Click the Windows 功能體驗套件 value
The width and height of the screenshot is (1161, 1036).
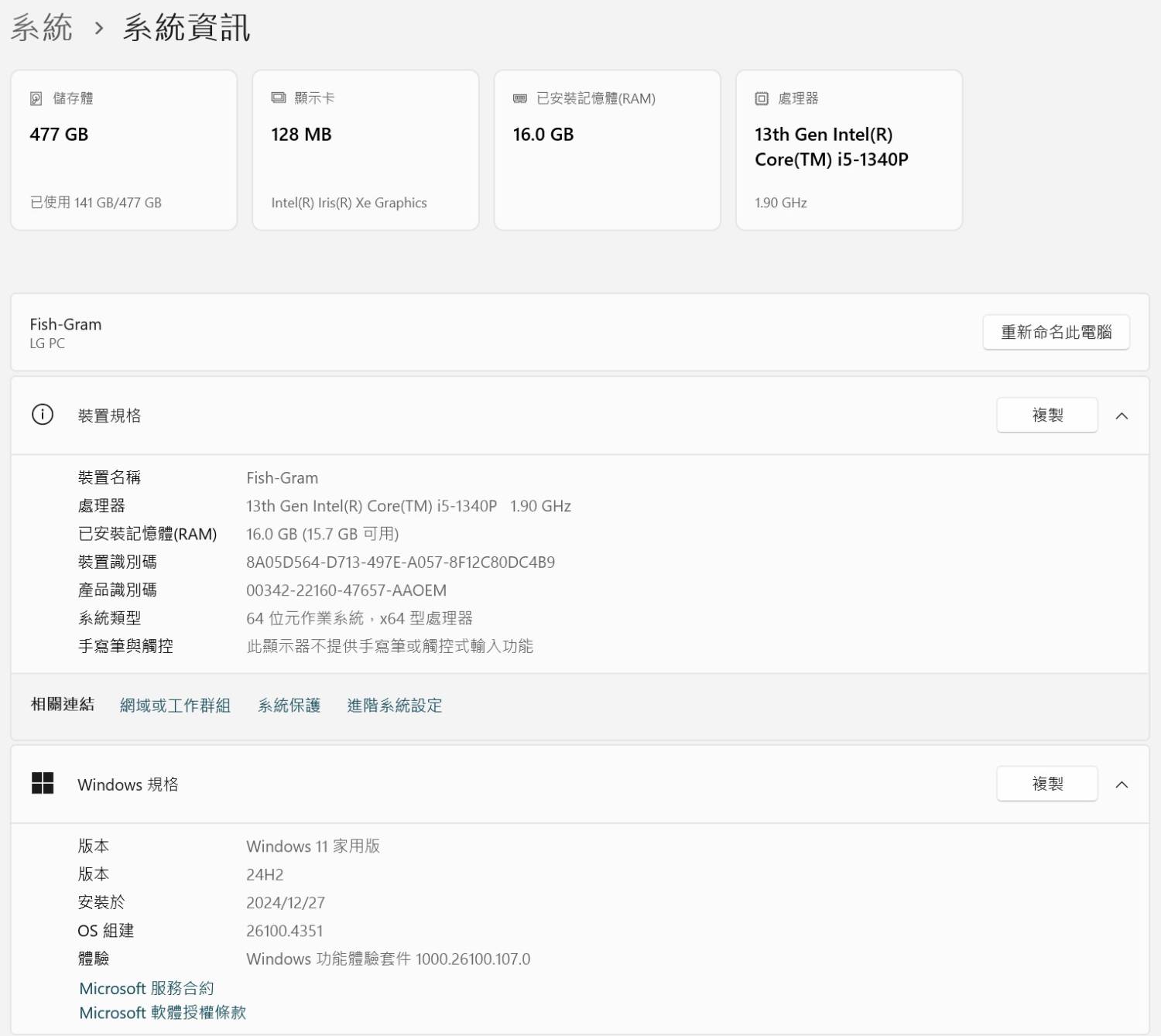click(388, 959)
